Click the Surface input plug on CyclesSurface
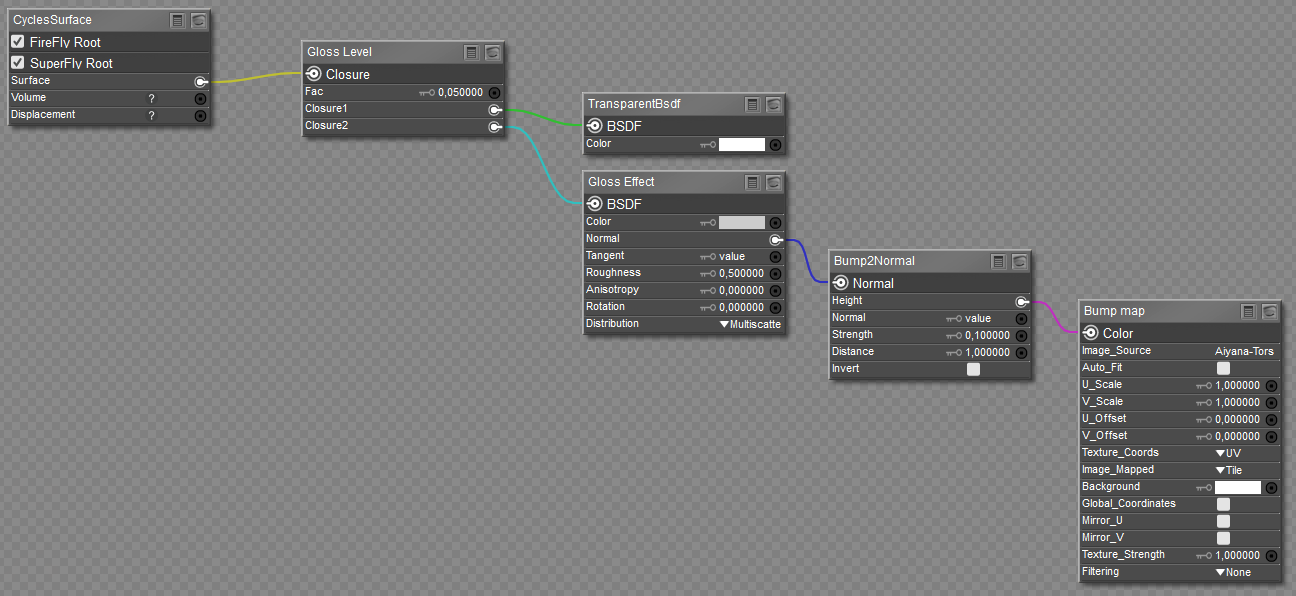 (x=201, y=81)
